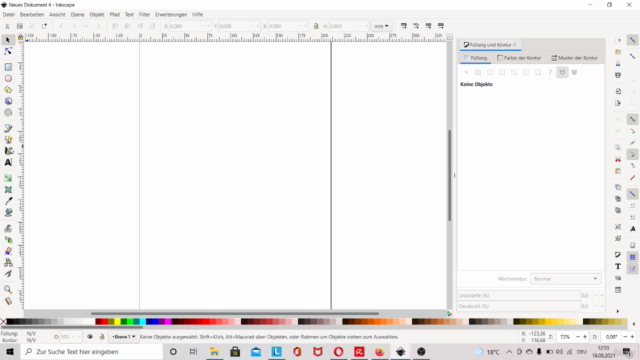Viewport: 640px width, 360px height.
Task: Select the Calligraphy tool
Action: pos(8,151)
